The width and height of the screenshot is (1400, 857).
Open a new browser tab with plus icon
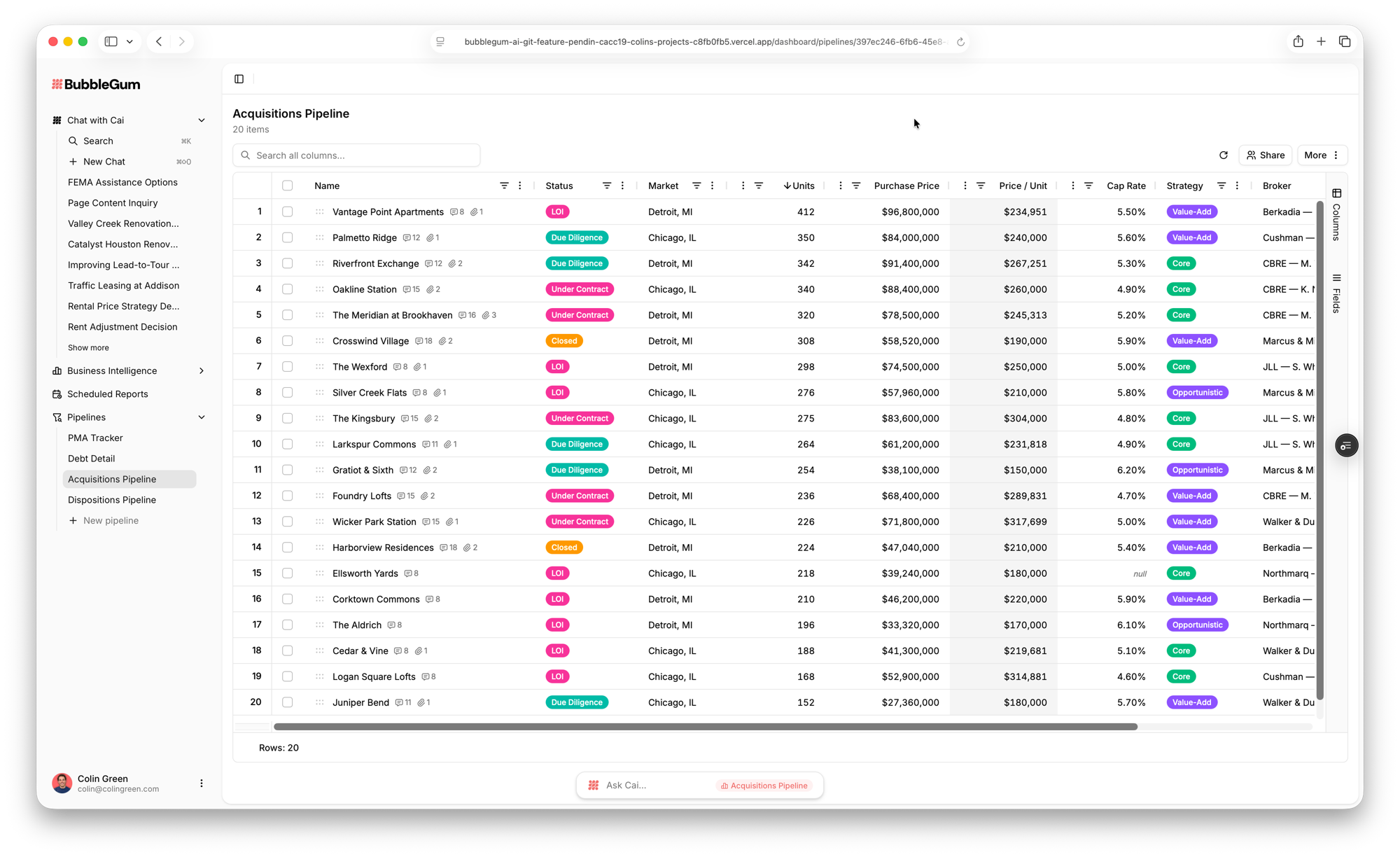(1322, 41)
